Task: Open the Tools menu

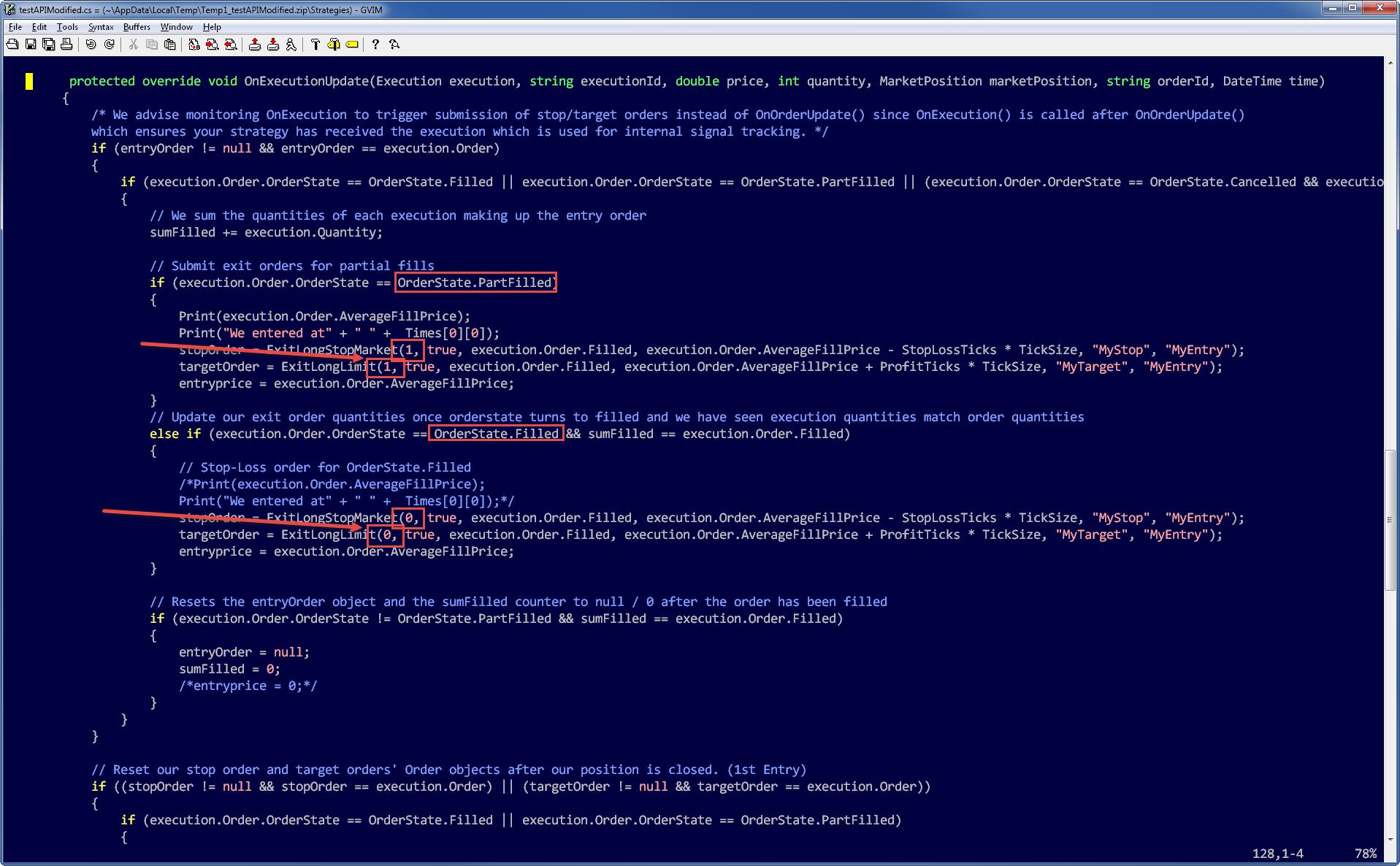Action: 67,27
